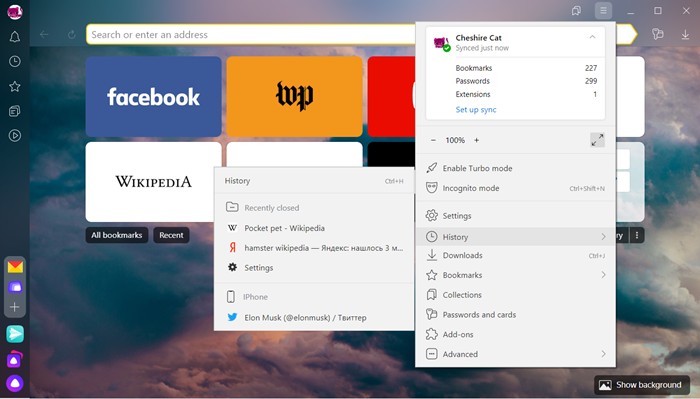Expand the Advanced submenu arrow
The width and height of the screenshot is (700, 399).
pyautogui.click(x=603, y=354)
